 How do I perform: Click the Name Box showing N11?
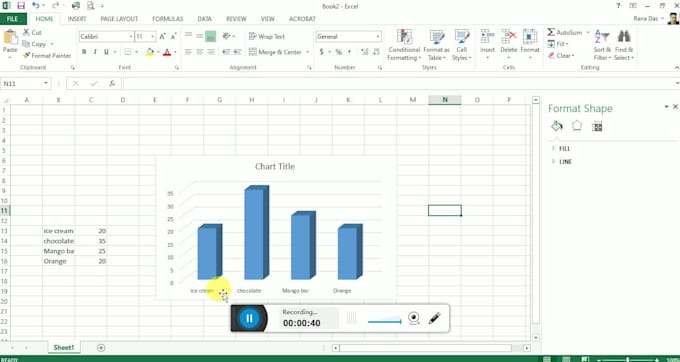pyautogui.click(x=22, y=83)
